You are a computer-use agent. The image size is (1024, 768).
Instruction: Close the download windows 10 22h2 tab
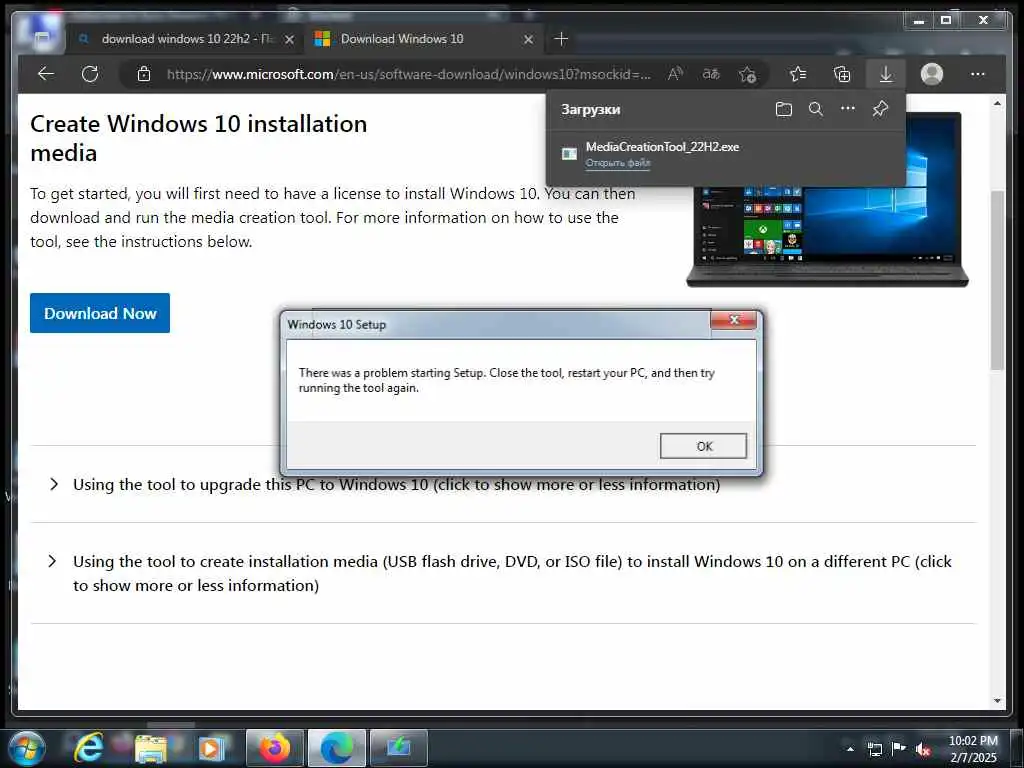(289, 40)
